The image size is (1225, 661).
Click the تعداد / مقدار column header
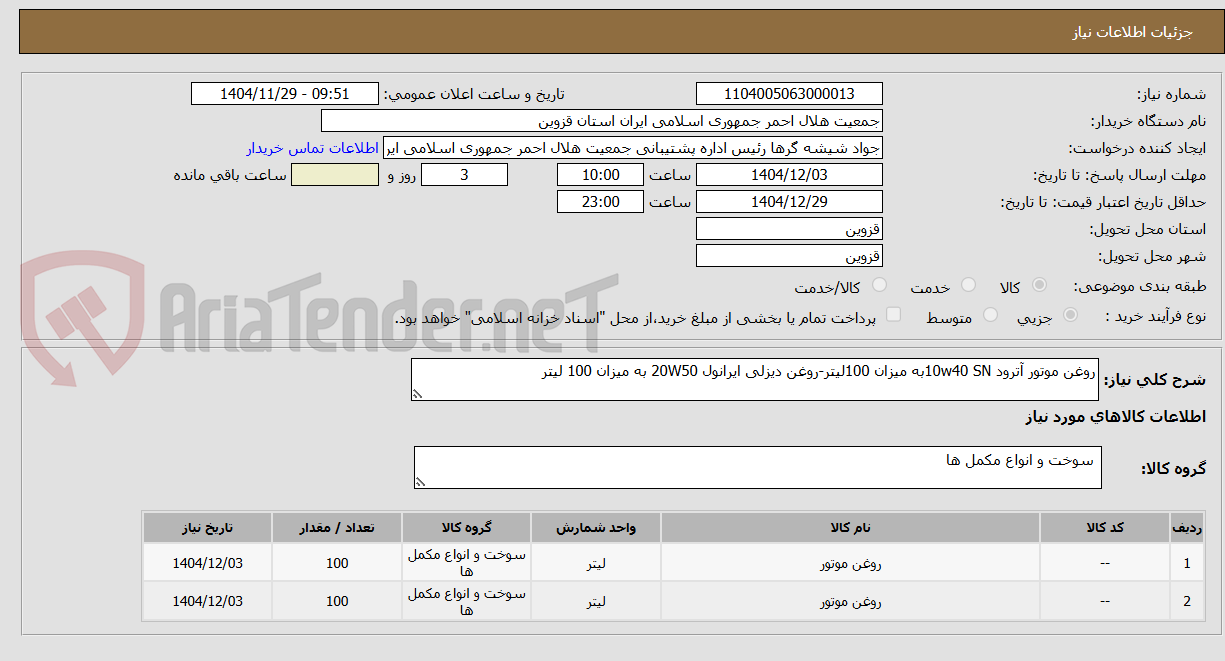tap(337, 527)
